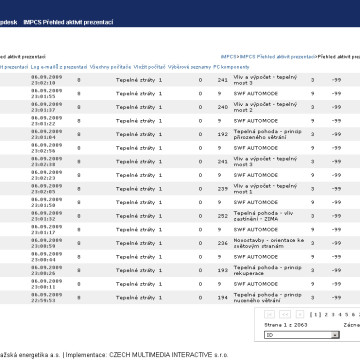360x360 pixels.
Task: Go to page 2 in the pagination
Action: [326, 314]
